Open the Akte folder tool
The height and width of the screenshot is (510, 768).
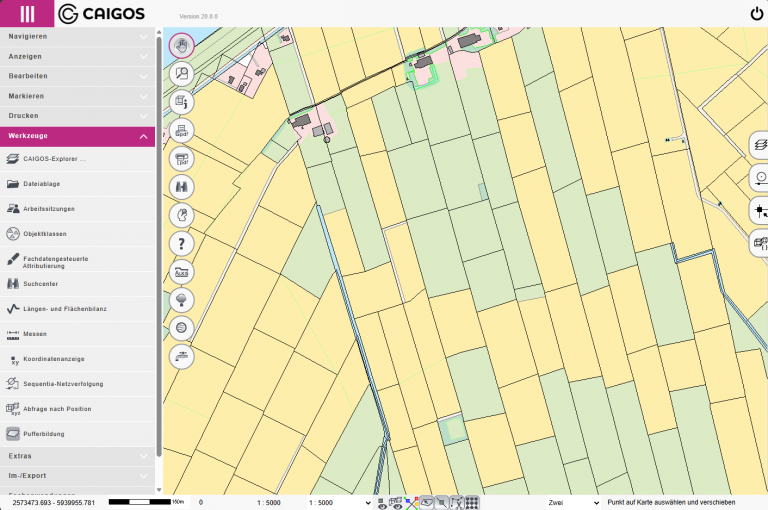click(182, 271)
